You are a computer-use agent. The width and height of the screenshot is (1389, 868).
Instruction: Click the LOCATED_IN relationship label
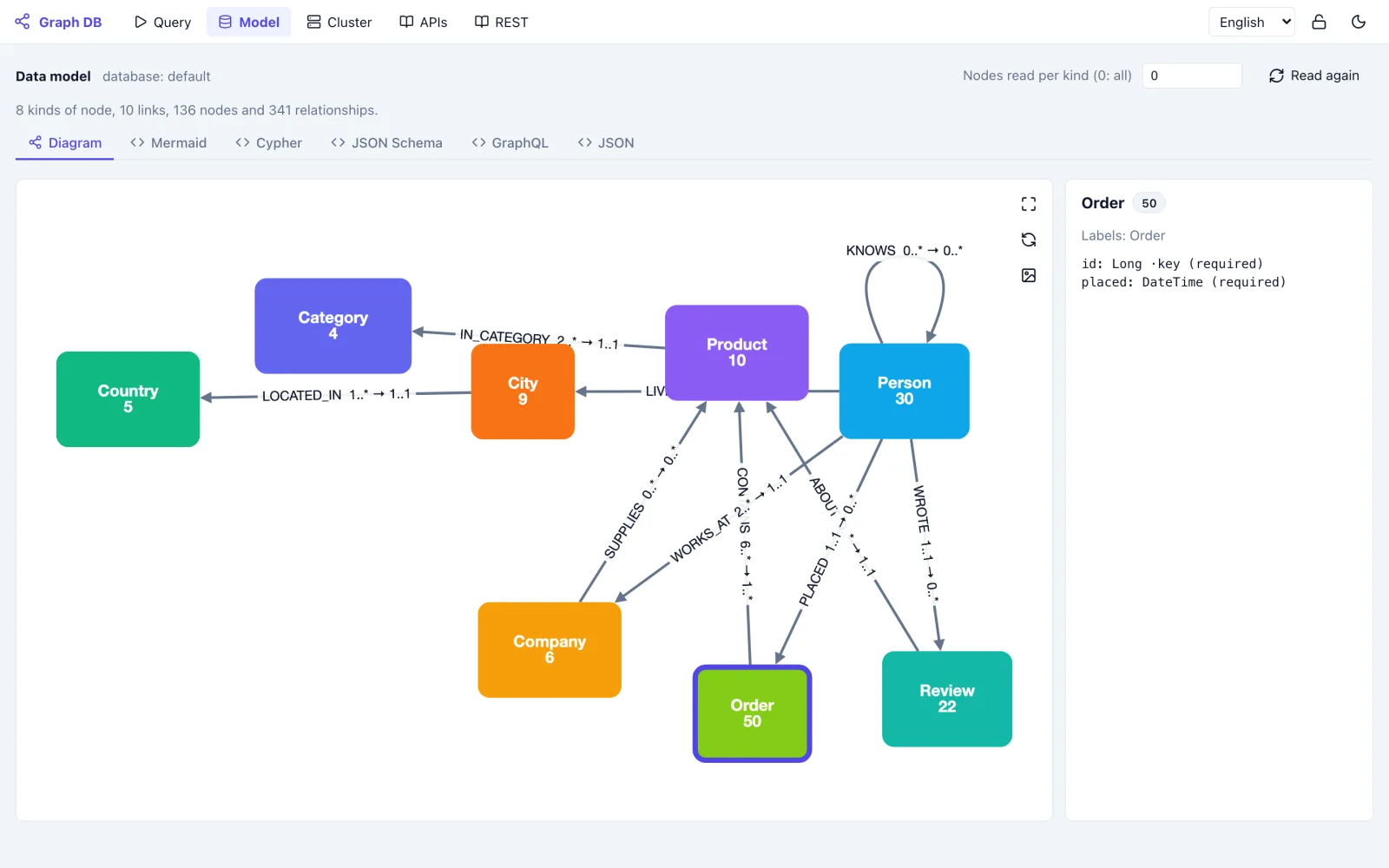coord(336,395)
